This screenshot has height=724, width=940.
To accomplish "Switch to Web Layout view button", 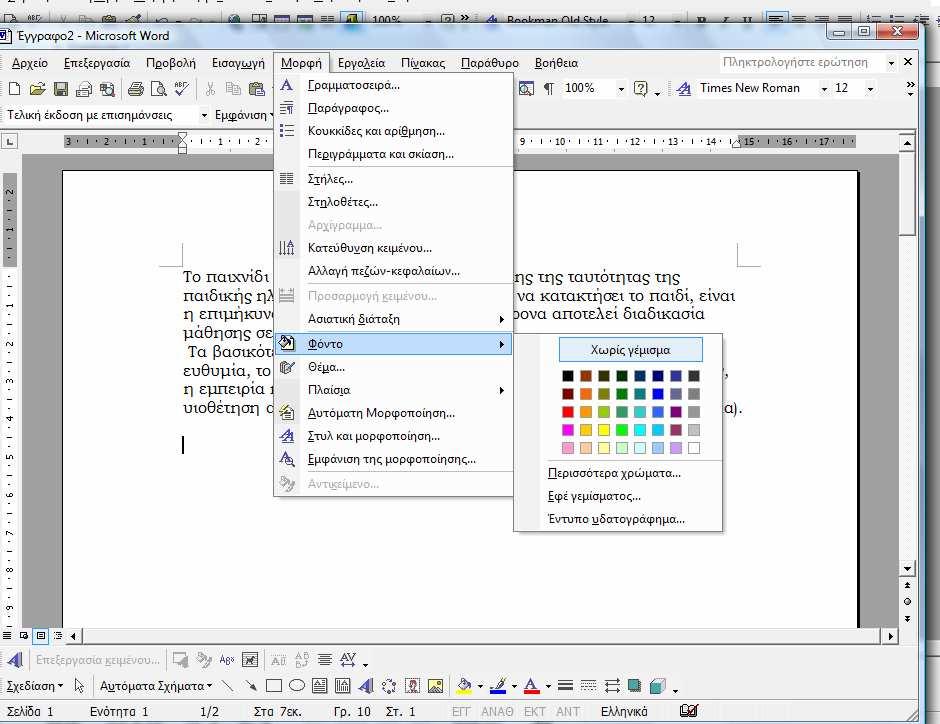I will tap(24, 635).
